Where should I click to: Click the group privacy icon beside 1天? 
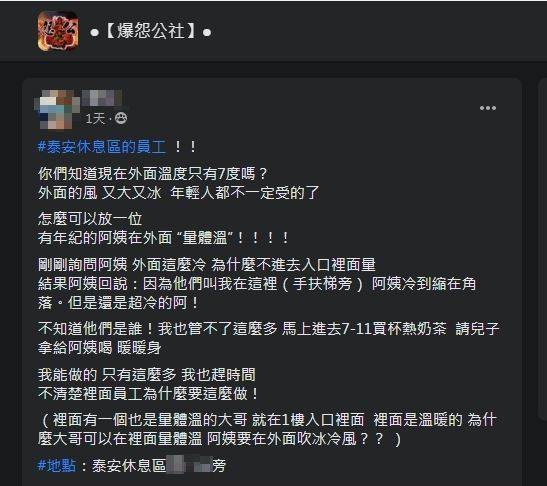click(121, 119)
